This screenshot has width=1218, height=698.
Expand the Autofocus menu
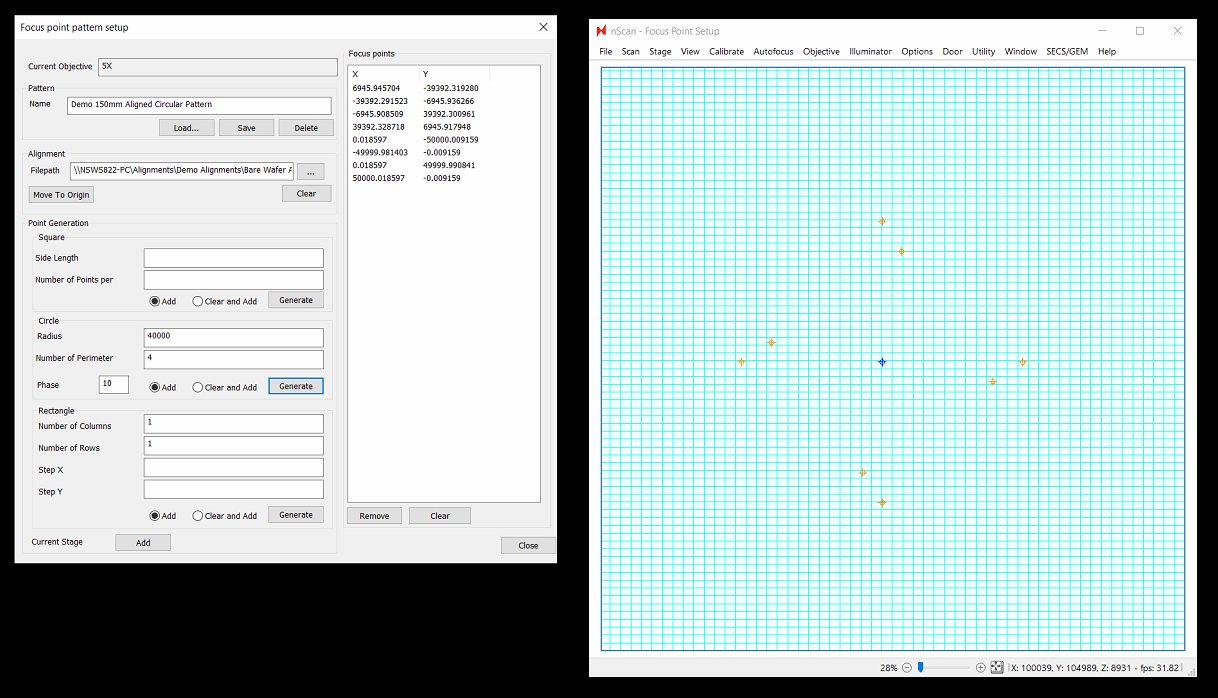pos(773,52)
